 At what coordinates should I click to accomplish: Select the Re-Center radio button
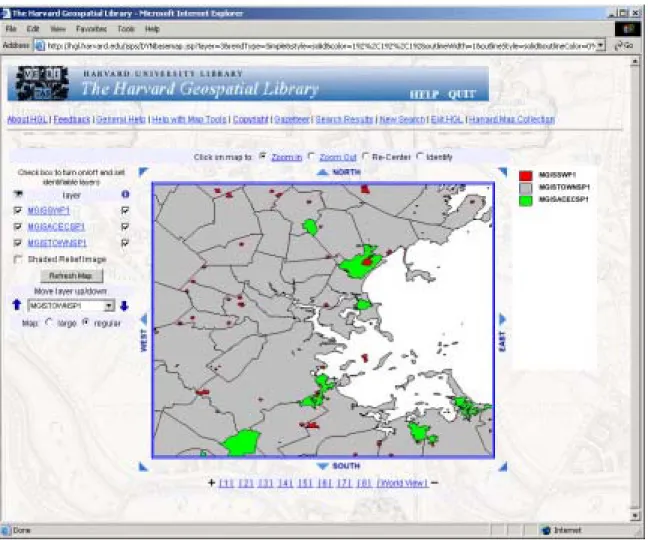[x=365, y=156]
